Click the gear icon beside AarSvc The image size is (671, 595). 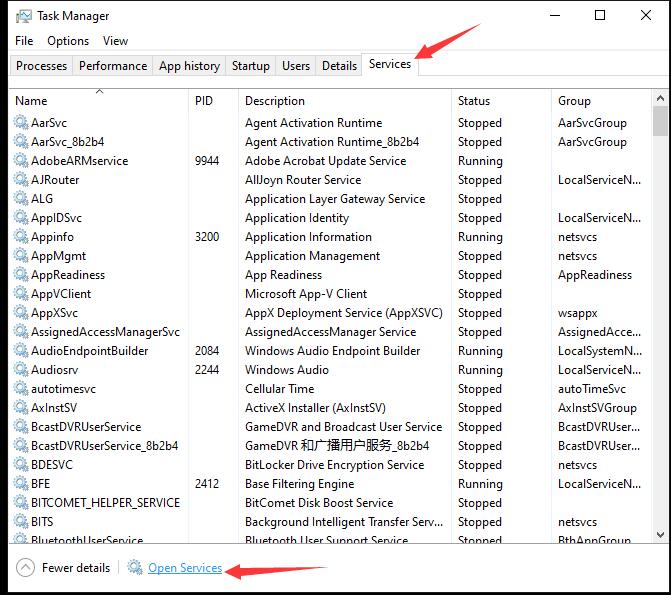tap(21, 122)
